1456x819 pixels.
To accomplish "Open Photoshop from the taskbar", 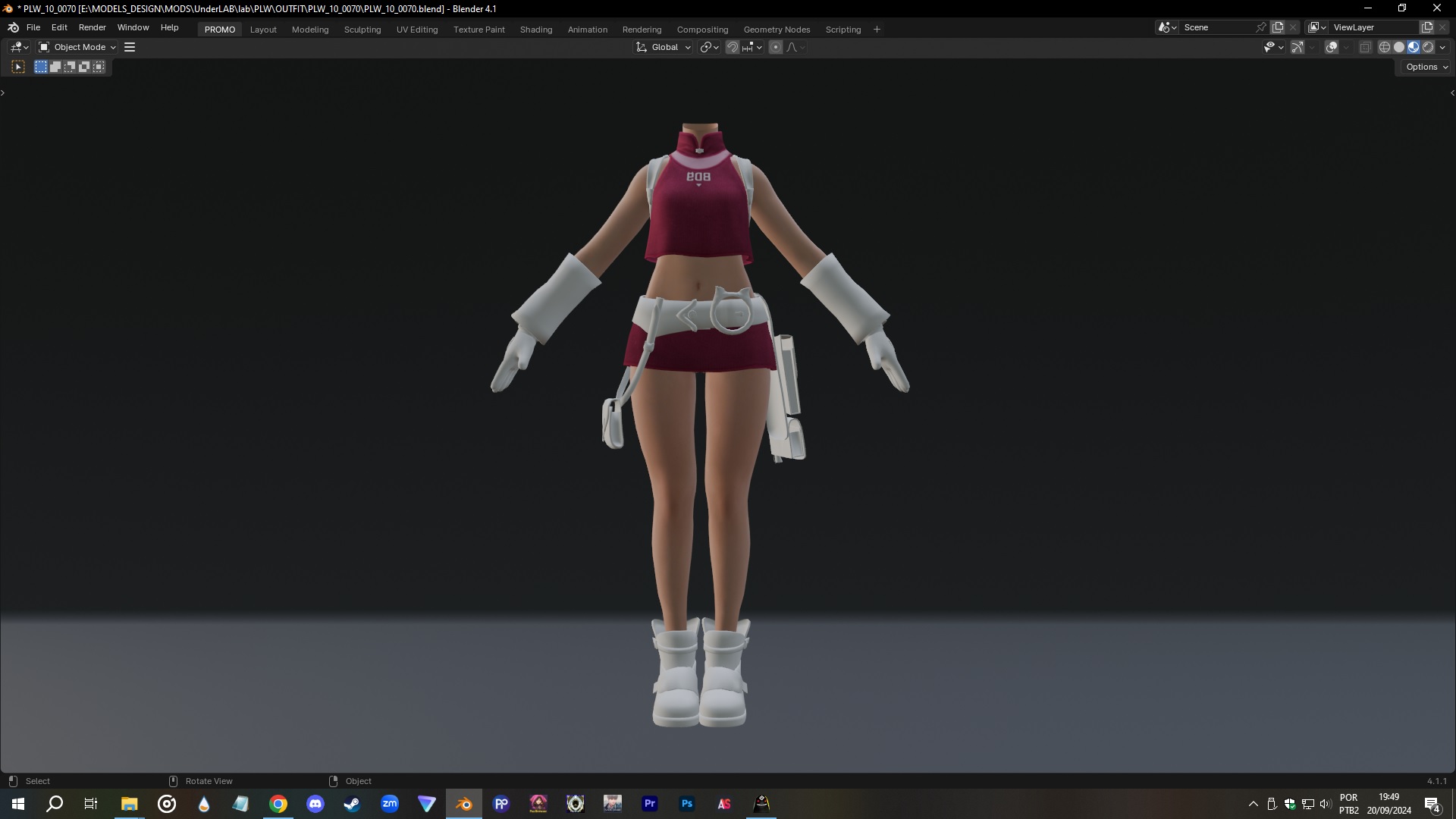I will pos(687,804).
